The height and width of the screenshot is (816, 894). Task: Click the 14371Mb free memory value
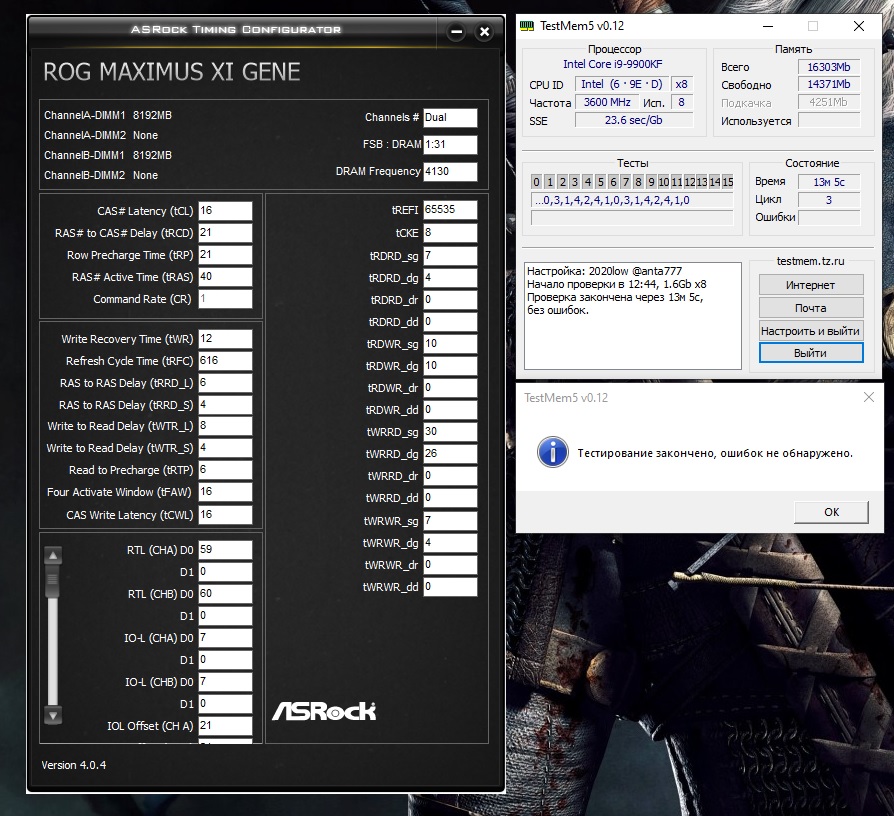pos(828,84)
